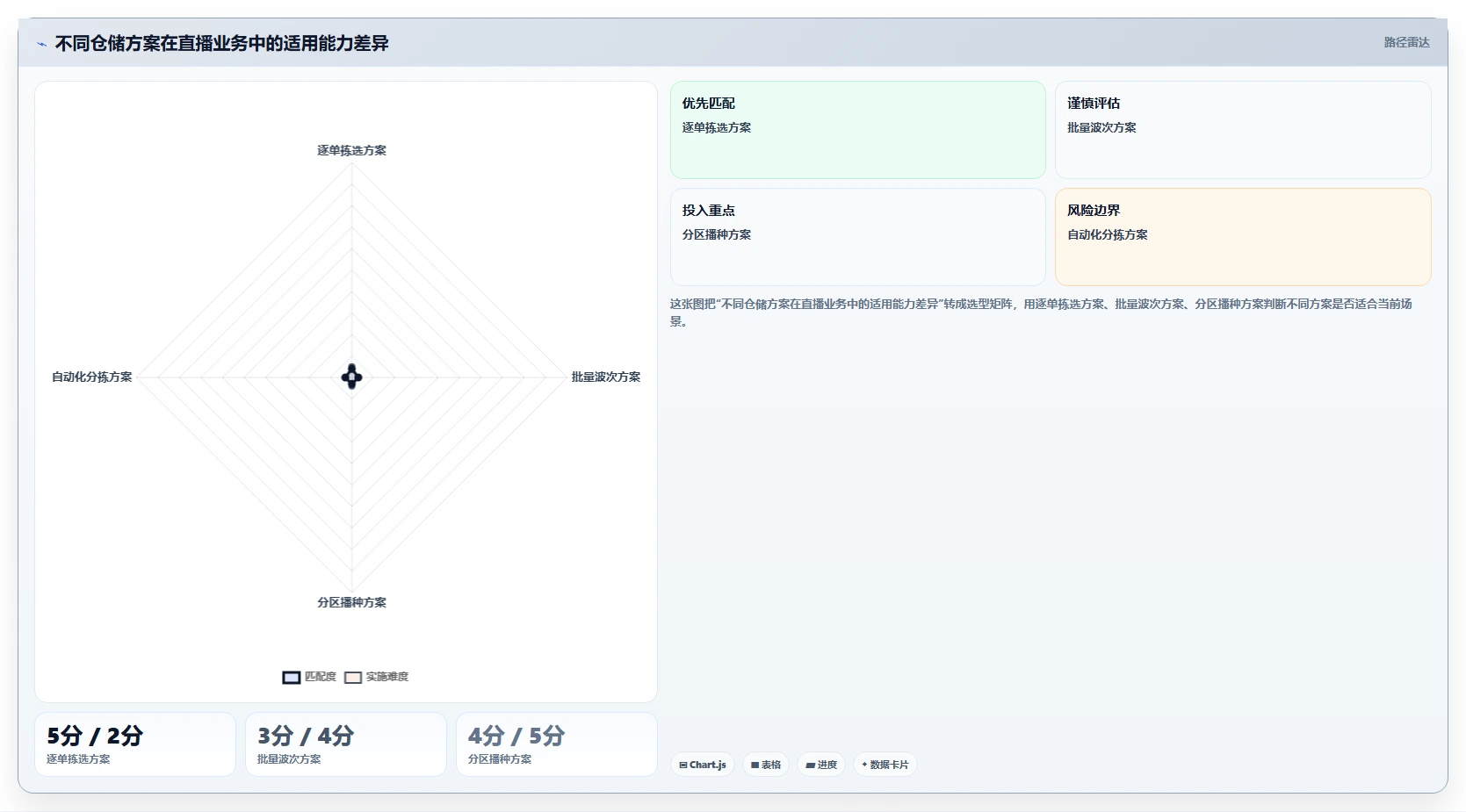Click 分区播种方案 caption under 4分 / 5分

[x=500, y=759]
